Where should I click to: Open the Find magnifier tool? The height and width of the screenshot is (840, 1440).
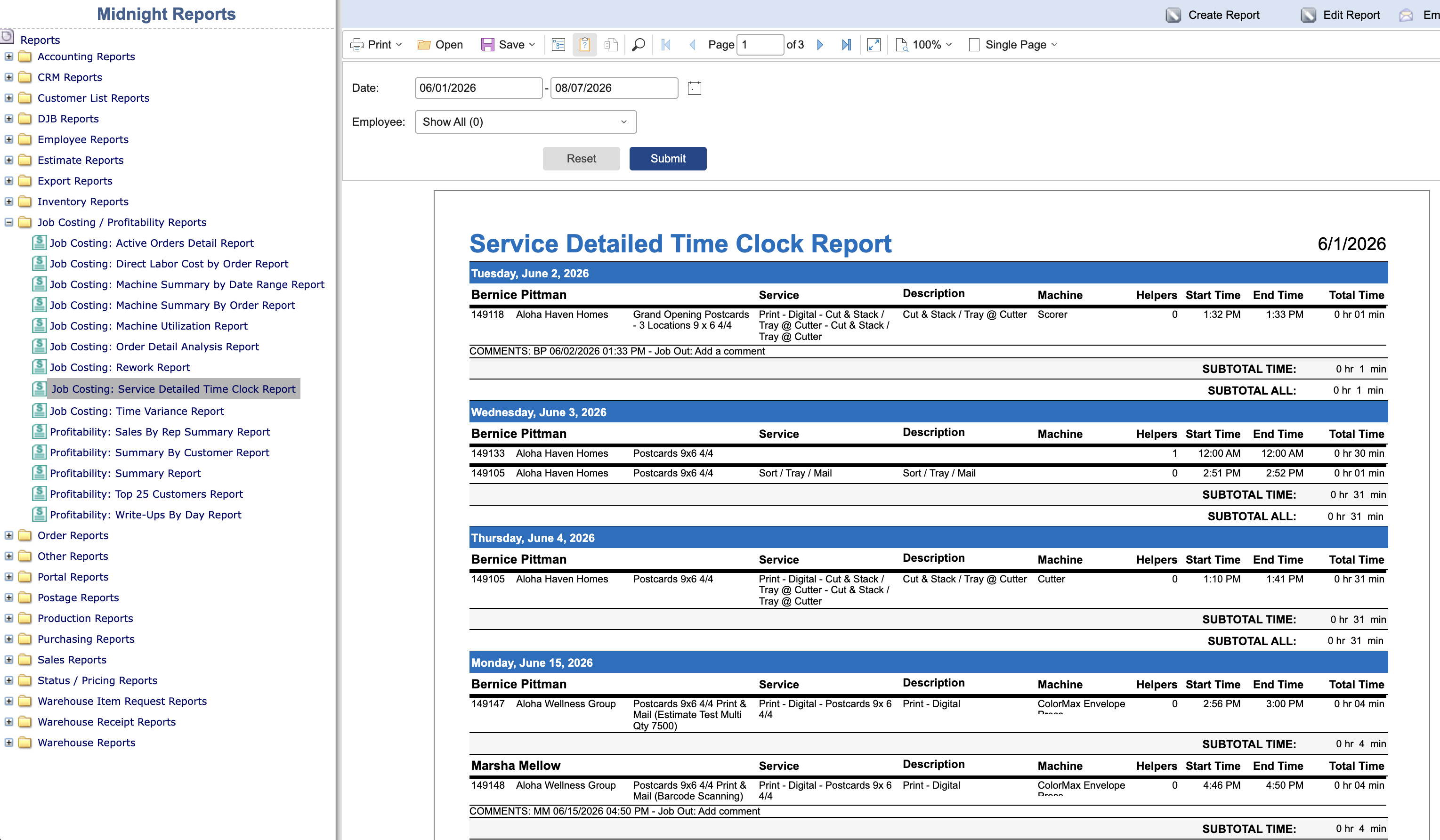(638, 45)
